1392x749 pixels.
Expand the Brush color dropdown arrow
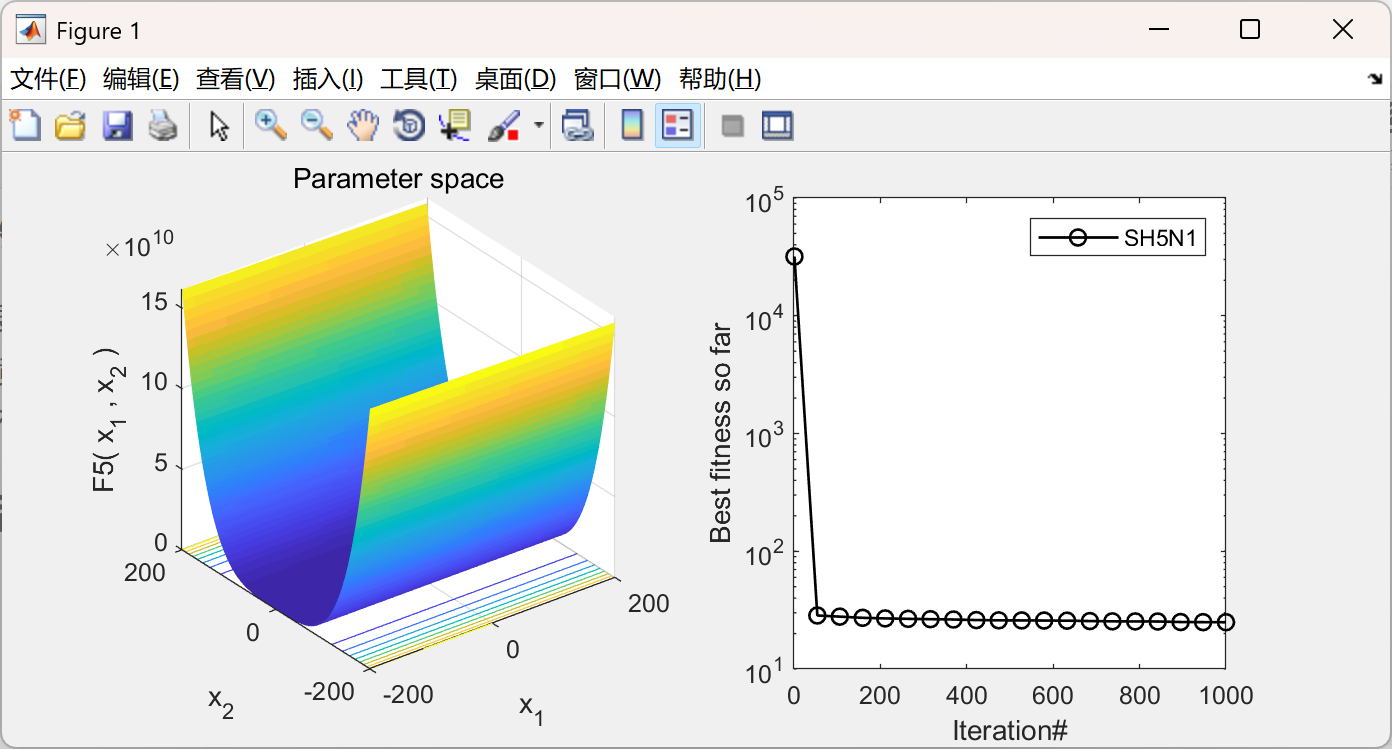[539, 125]
